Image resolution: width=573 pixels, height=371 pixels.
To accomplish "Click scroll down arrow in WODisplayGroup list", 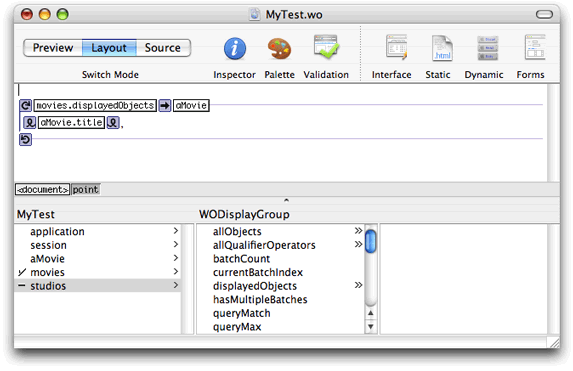I will (x=371, y=326).
